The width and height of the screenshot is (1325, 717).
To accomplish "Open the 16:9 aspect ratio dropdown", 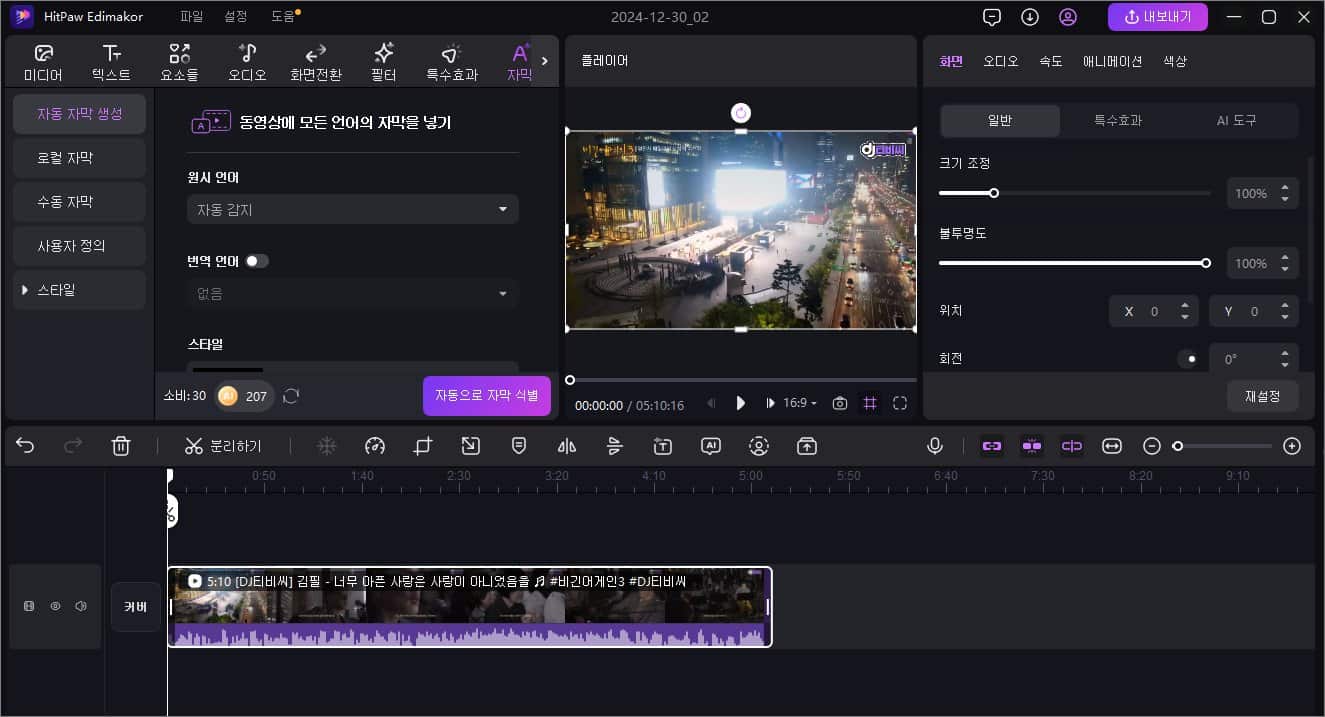I will pyautogui.click(x=799, y=403).
